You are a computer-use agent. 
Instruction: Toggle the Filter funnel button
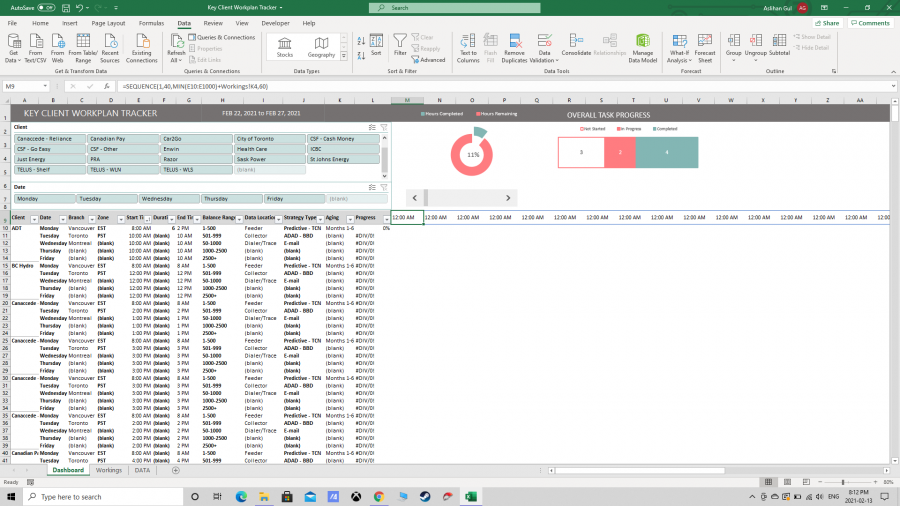(400, 45)
